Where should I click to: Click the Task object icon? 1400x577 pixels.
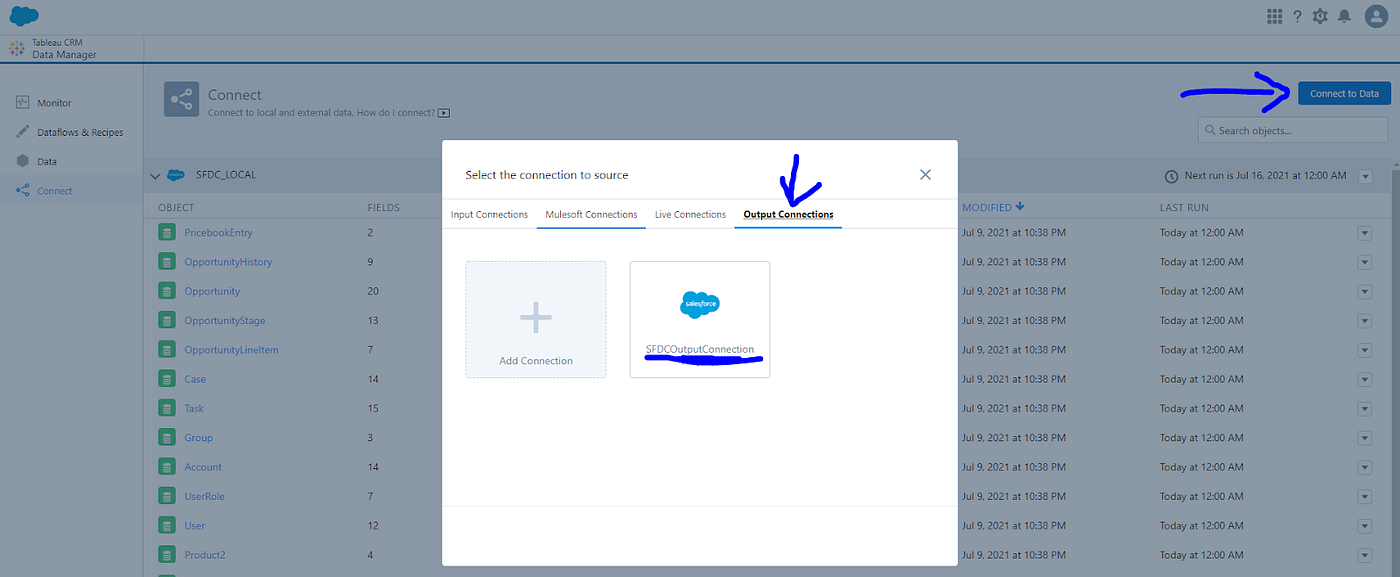coord(166,408)
